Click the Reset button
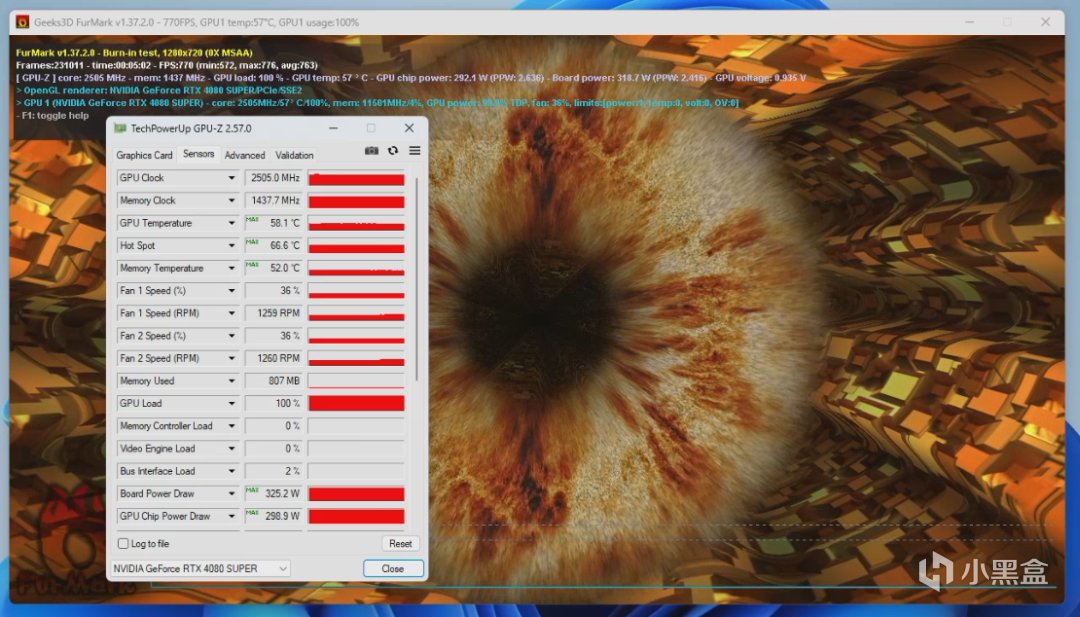The image size is (1080, 617). [400, 543]
